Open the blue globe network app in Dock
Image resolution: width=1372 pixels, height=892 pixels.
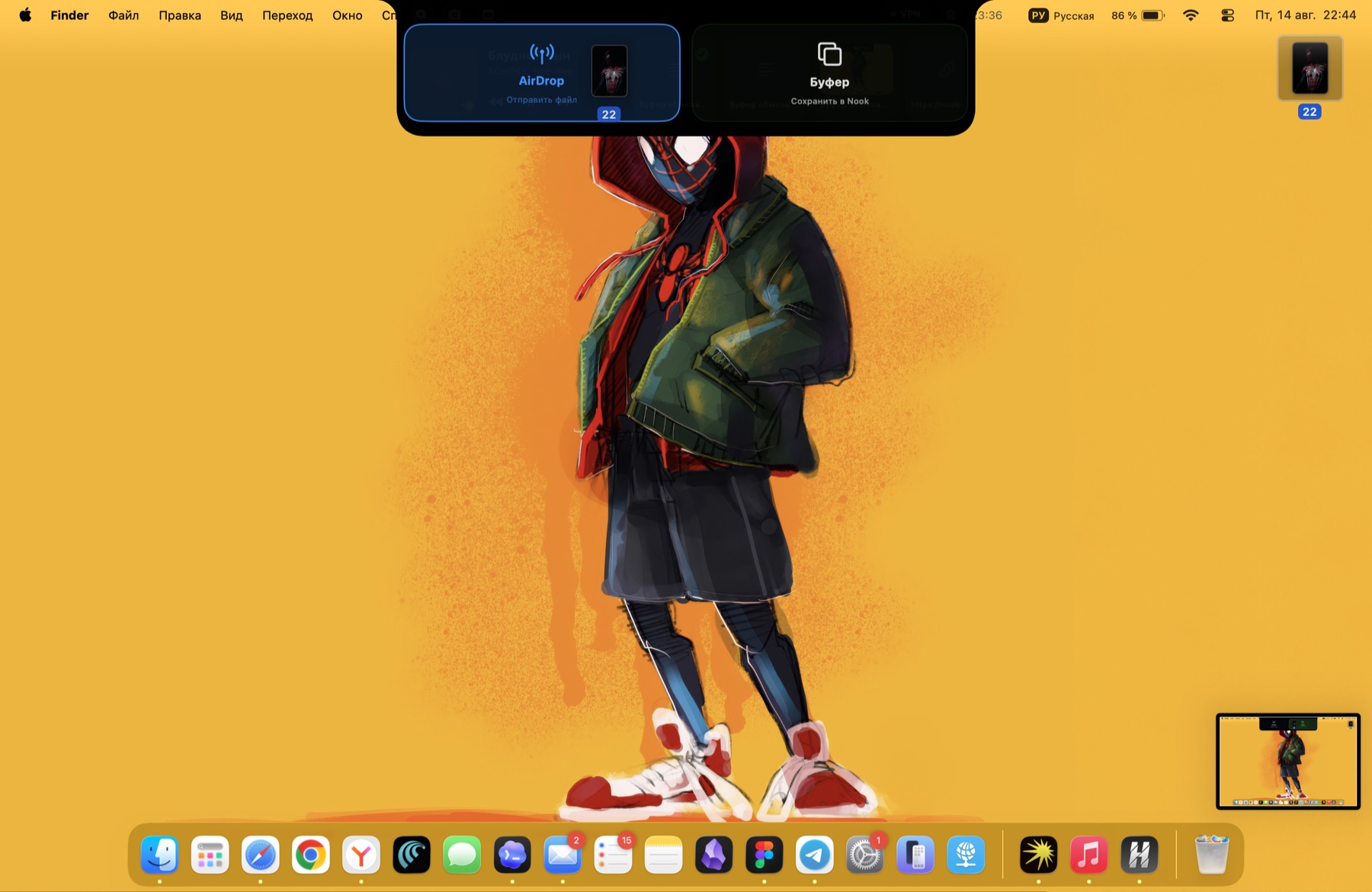966,855
